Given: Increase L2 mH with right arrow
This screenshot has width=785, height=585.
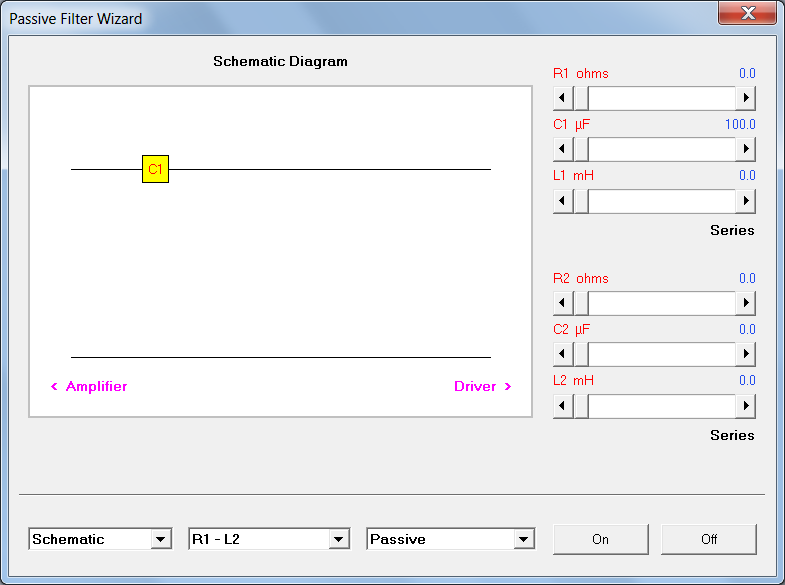Looking at the screenshot, I should [x=745, y=406].
